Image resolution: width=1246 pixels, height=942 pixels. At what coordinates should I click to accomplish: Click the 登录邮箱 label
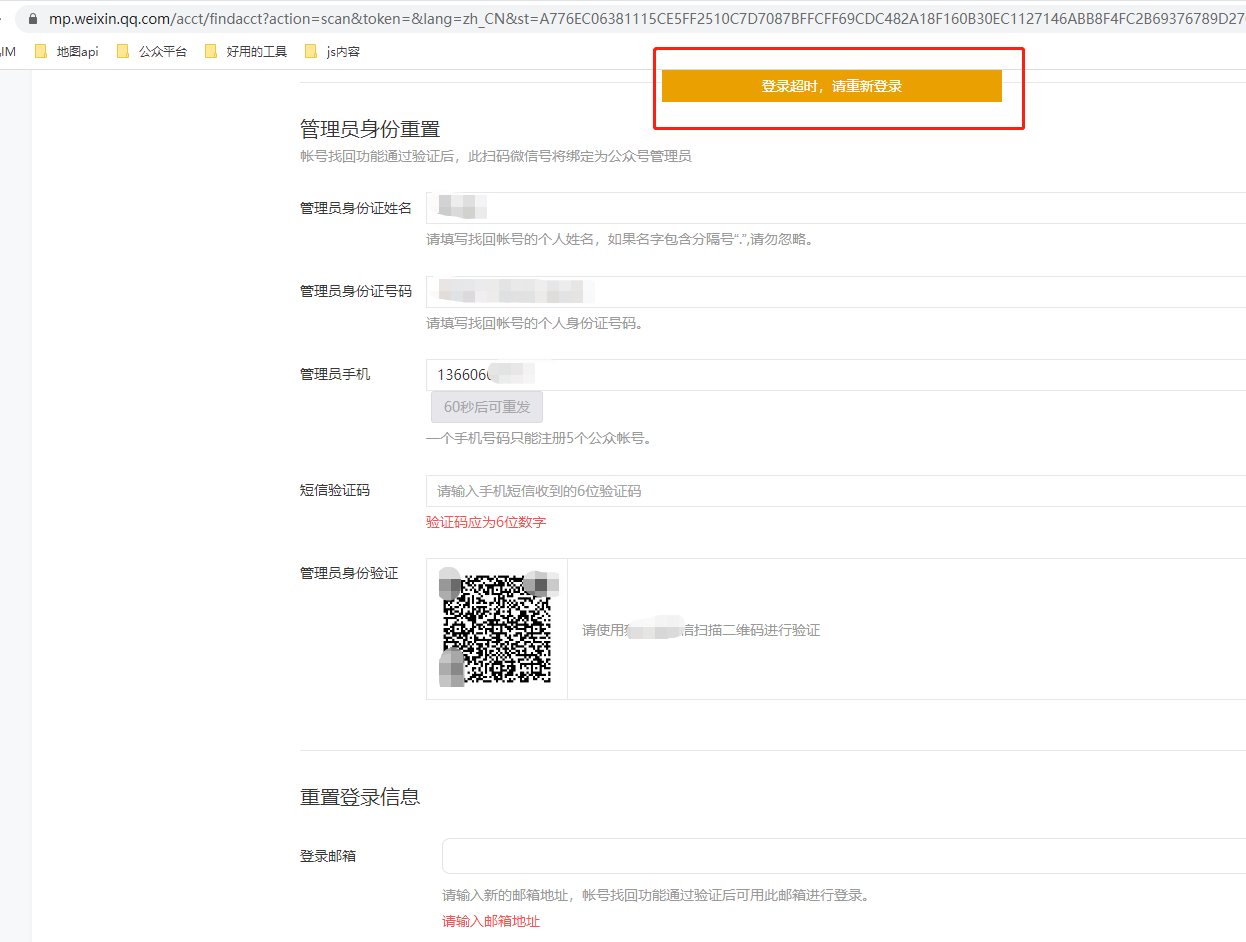point(328,856)
